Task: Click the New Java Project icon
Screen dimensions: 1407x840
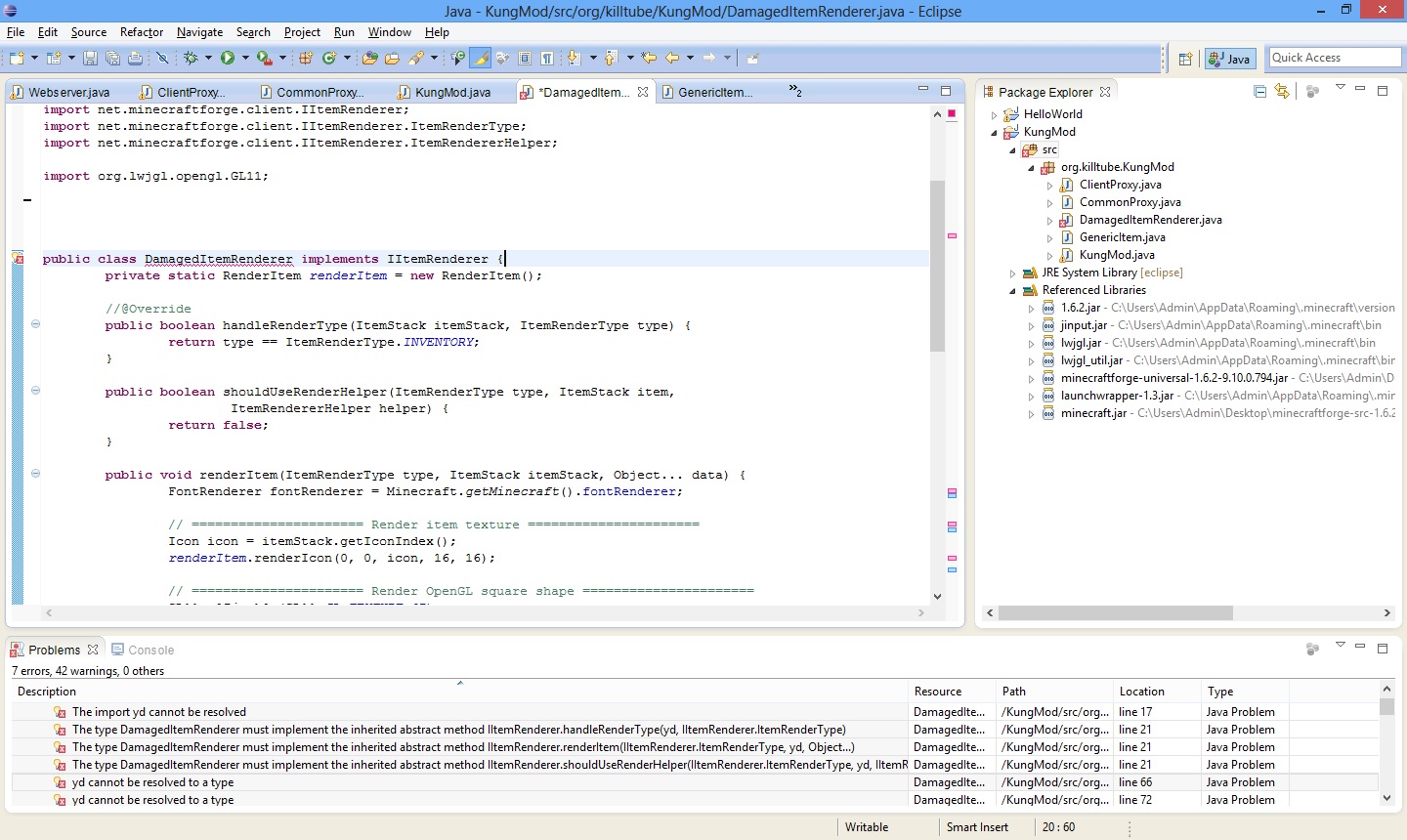Action: pos(53,59)
